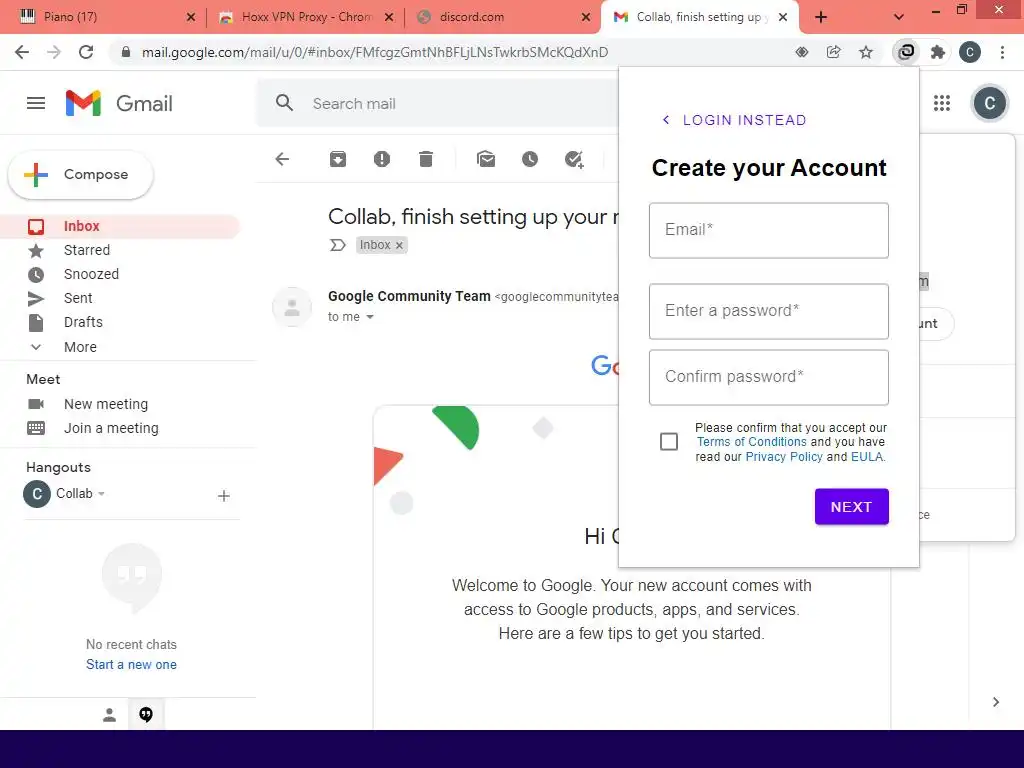Mark the email as unread
Screen dimensions: 1024x768
(x=486, y=159)
